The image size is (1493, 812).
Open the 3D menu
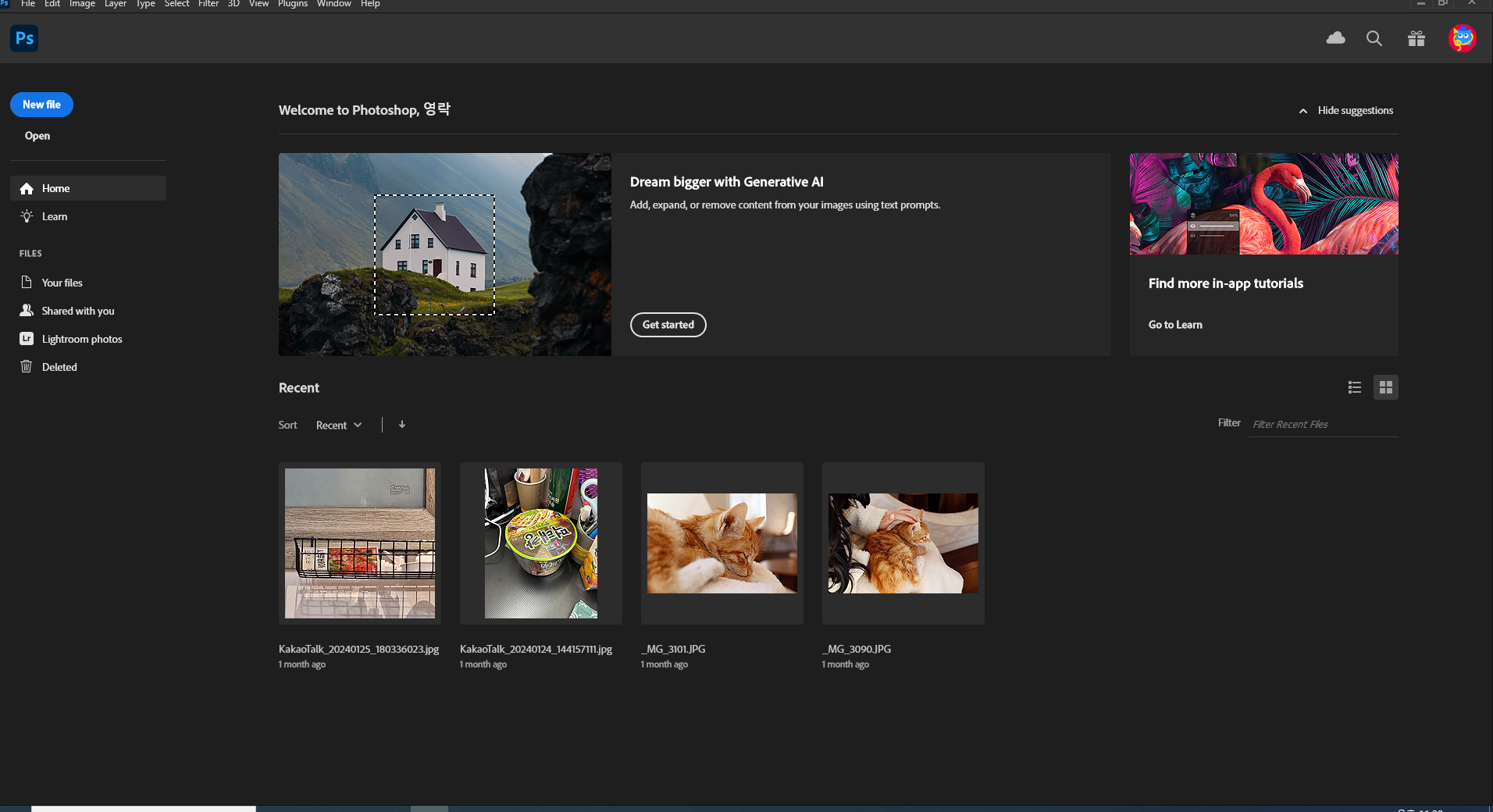[233, 4]
